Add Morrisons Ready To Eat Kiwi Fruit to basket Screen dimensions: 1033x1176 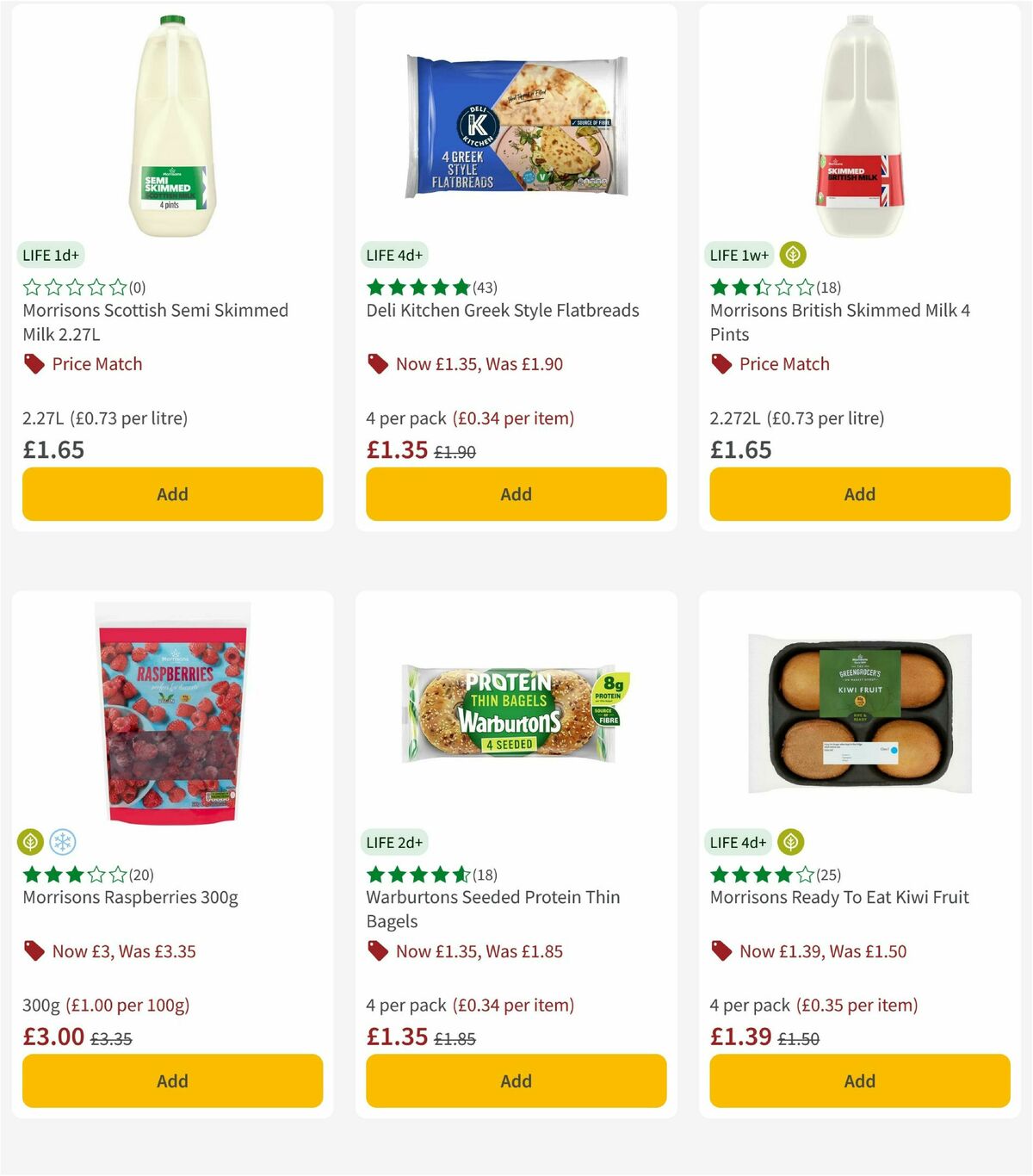point(858,1081)
